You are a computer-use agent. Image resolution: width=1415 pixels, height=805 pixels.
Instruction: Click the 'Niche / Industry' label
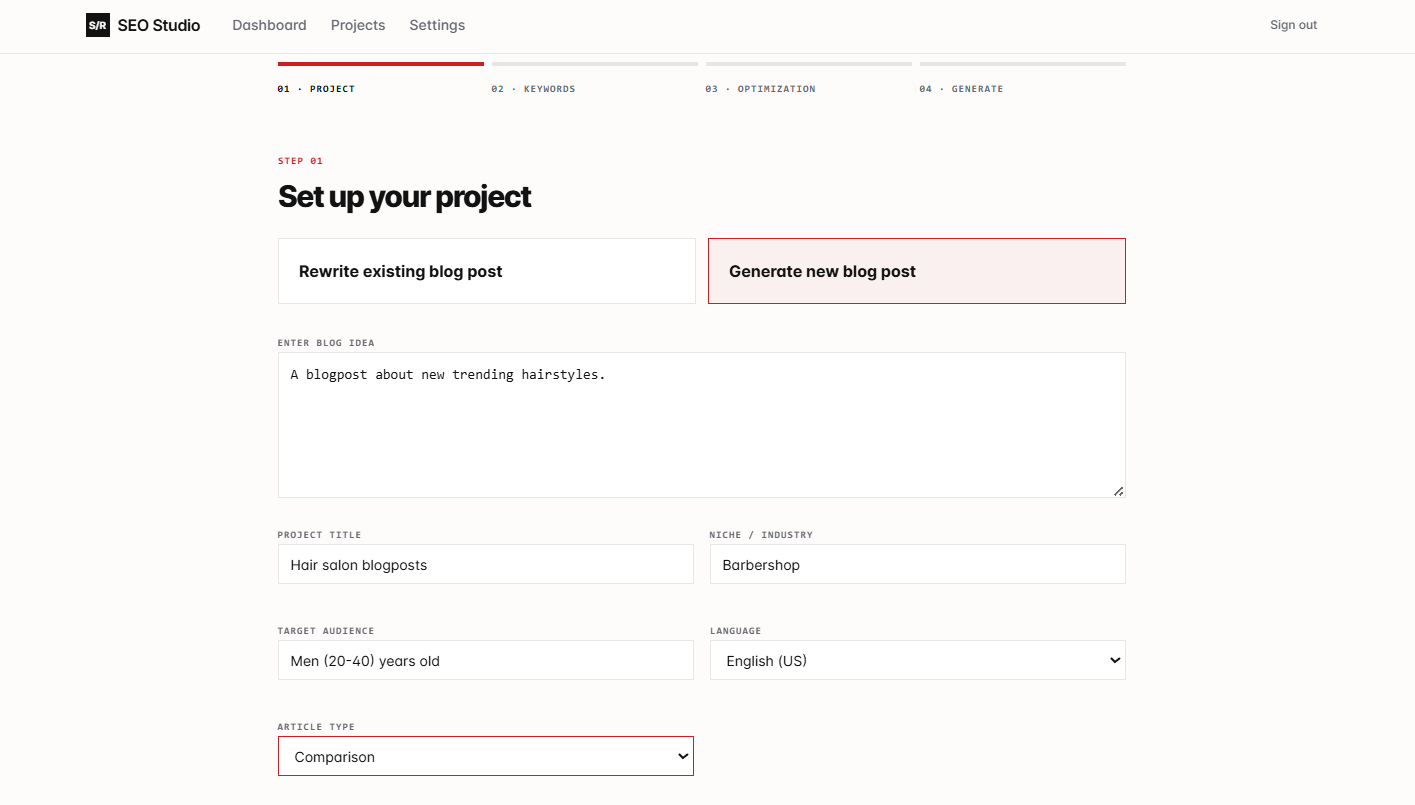pos(761,535)
